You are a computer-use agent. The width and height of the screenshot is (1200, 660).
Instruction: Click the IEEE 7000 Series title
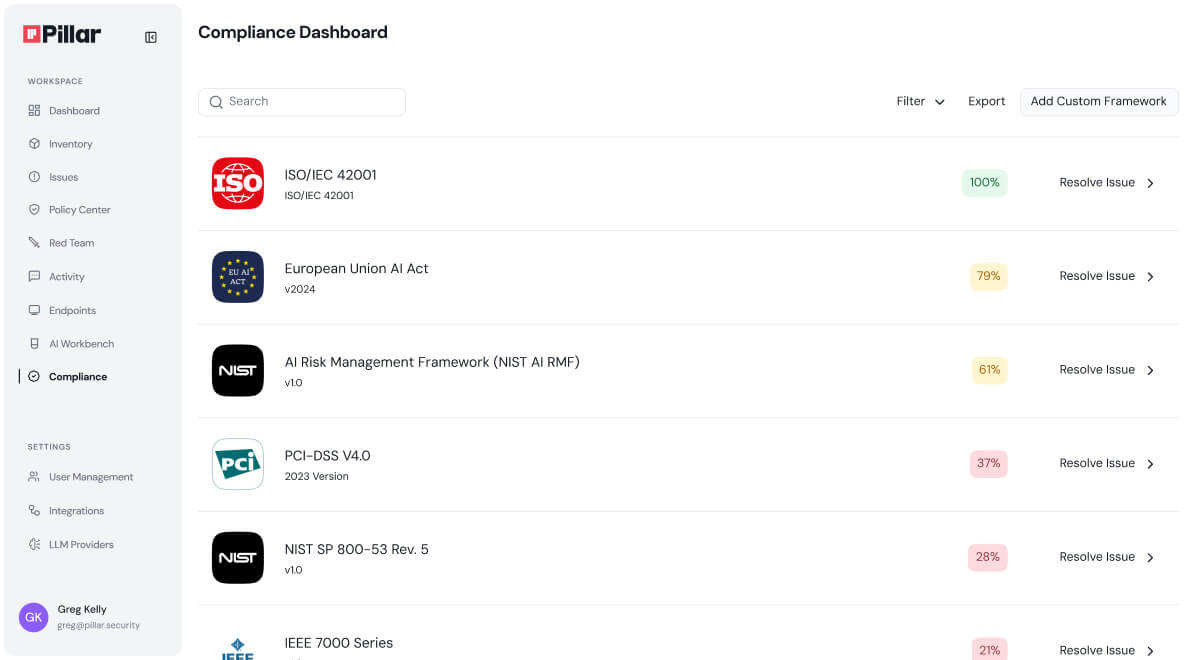tap(339, 643)
